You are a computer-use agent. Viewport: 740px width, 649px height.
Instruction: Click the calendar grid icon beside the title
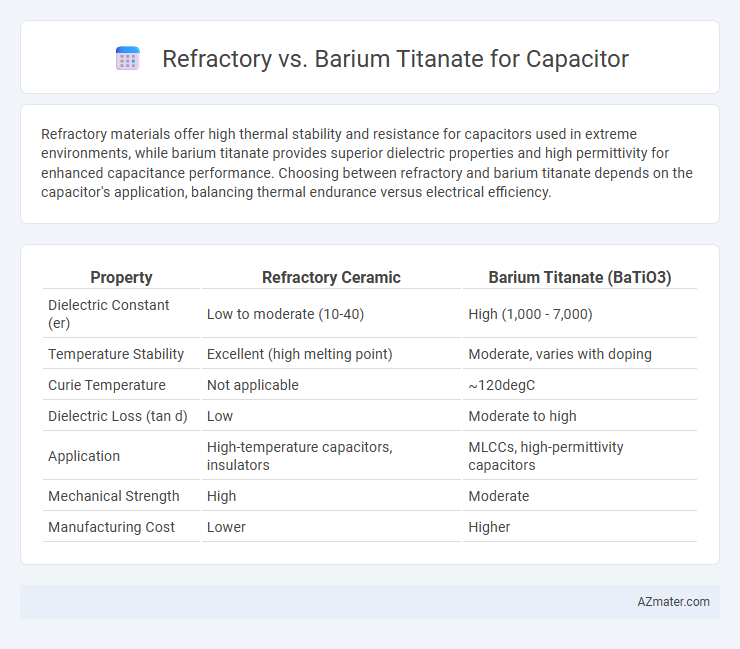(127, 59)
